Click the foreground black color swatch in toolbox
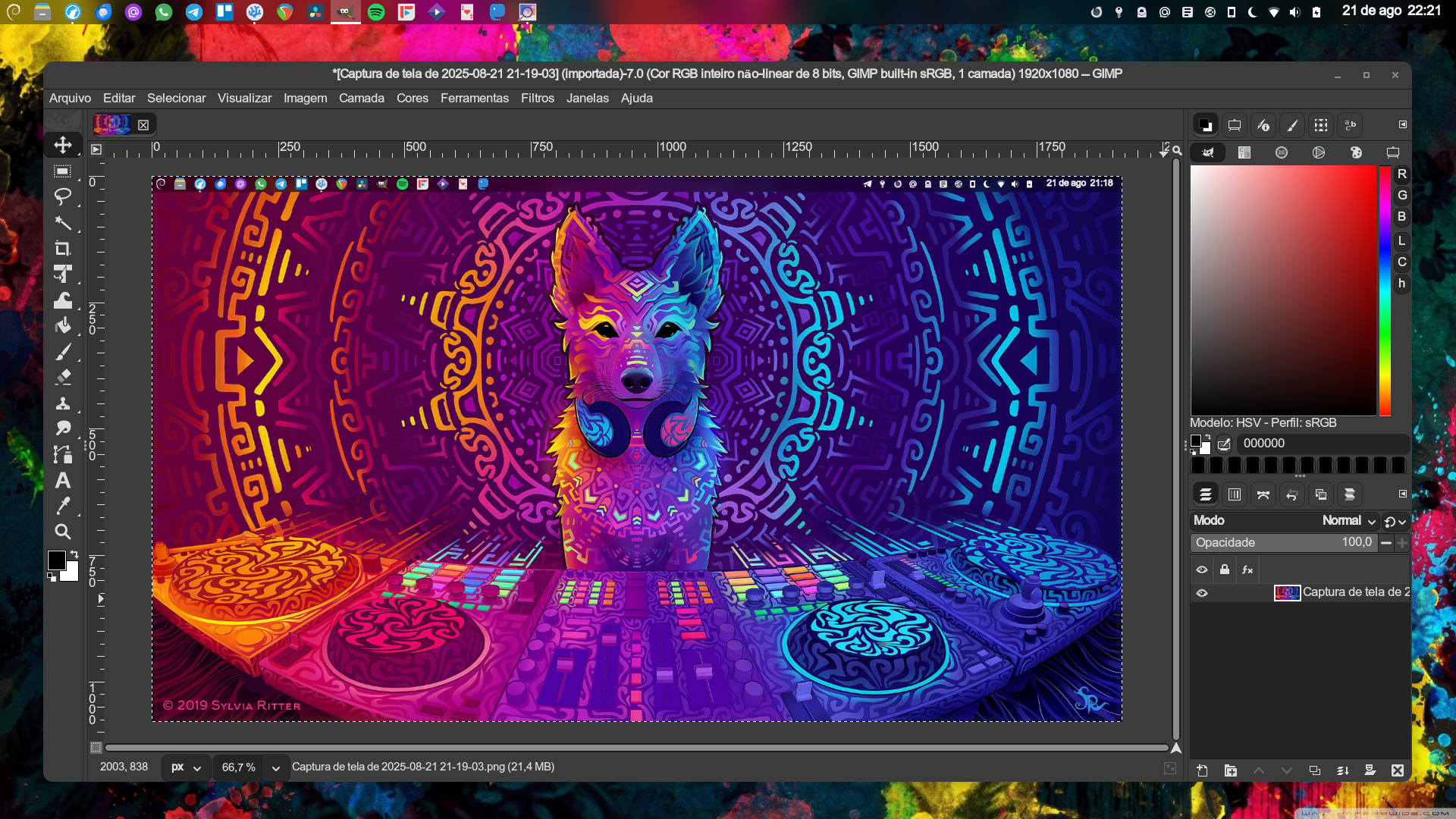The width and height of the screenshot is (1456, 819). [x=55, y=560]
